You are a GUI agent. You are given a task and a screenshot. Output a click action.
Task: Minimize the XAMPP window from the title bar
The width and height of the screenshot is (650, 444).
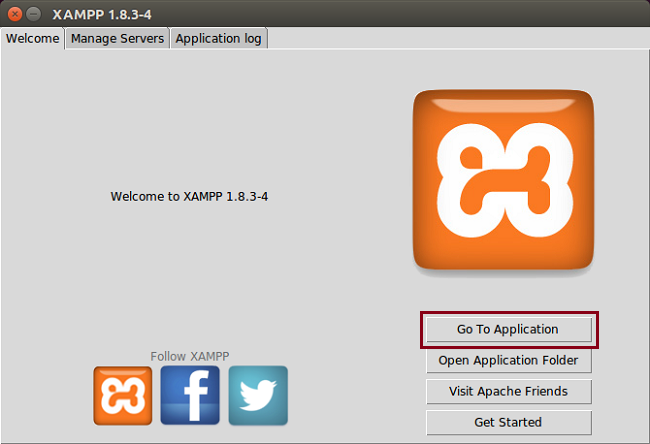(34, 14)
